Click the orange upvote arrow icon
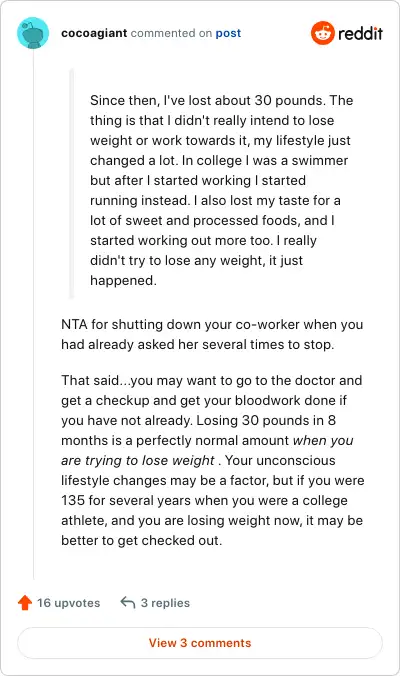 [25, 602]
